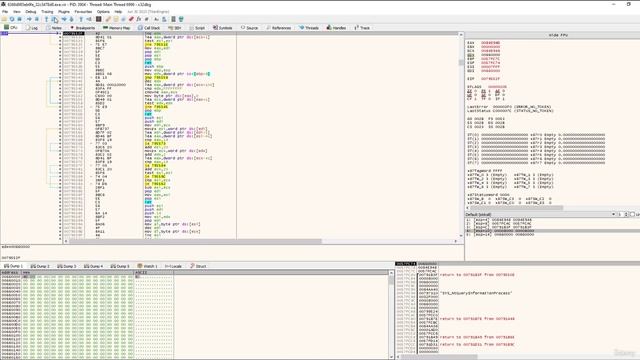The image size is (640, 360).
Task: Open the Options menu
Action: pos(103,12)
